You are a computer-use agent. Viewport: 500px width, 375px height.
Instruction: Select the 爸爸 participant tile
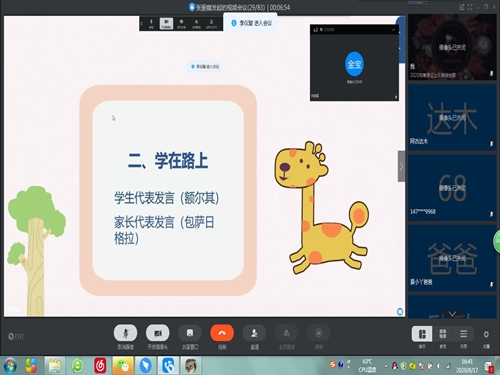tap(452, 258)
